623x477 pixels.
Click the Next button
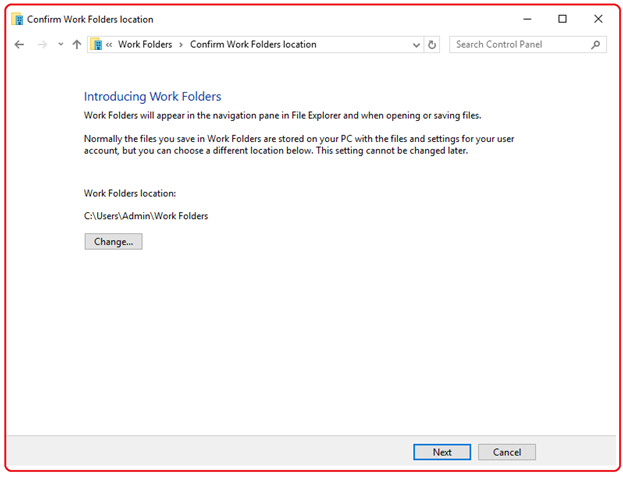pos(442,452)
